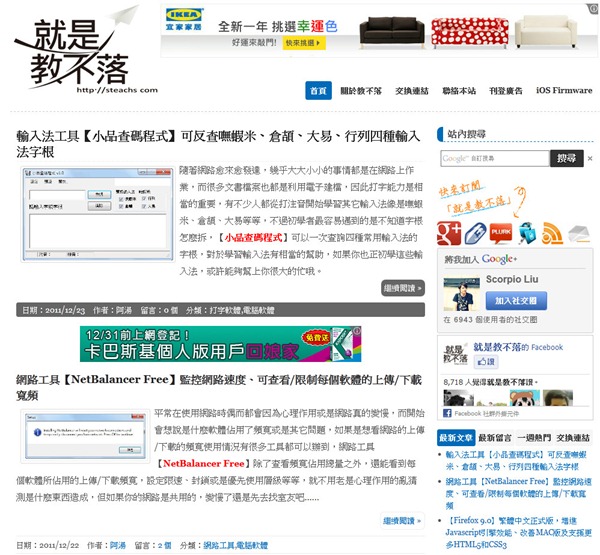Viewport: 600px width, 555px height.
Task: Click the Facebook logo in plugin footer
Action: (447, 413)
